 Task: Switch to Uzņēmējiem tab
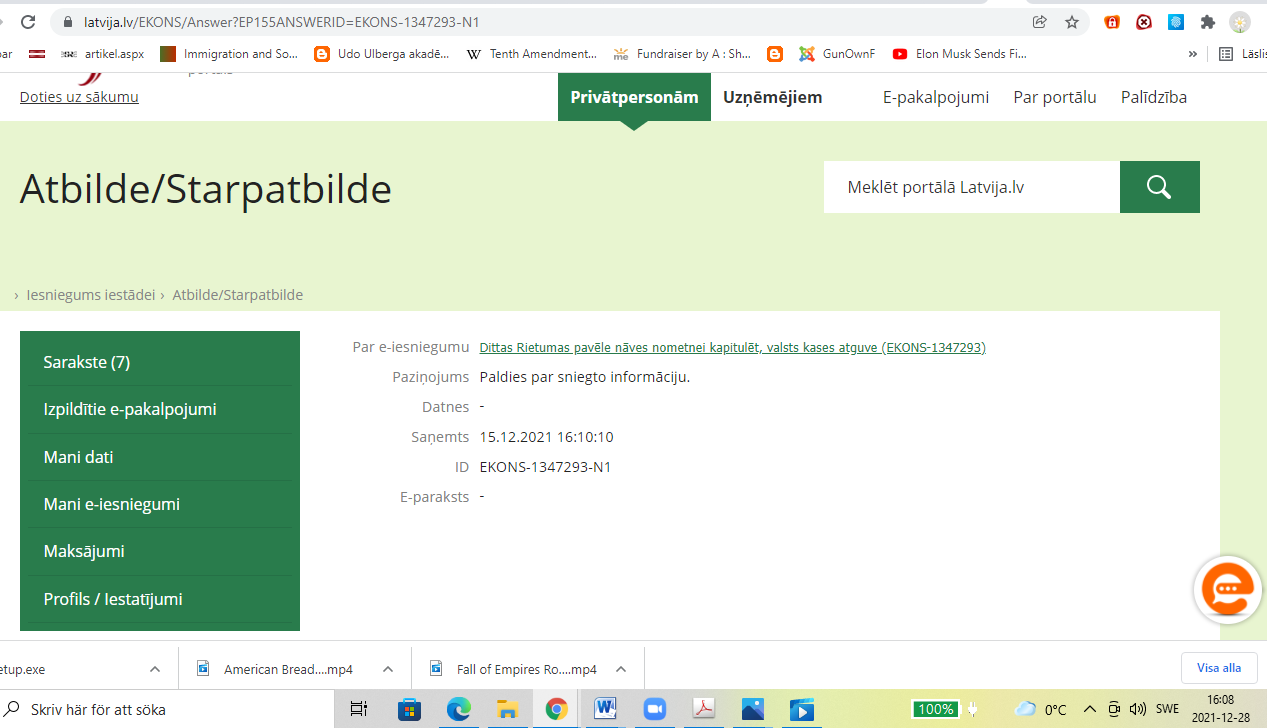pyautogui.click(x=772, y=97)
